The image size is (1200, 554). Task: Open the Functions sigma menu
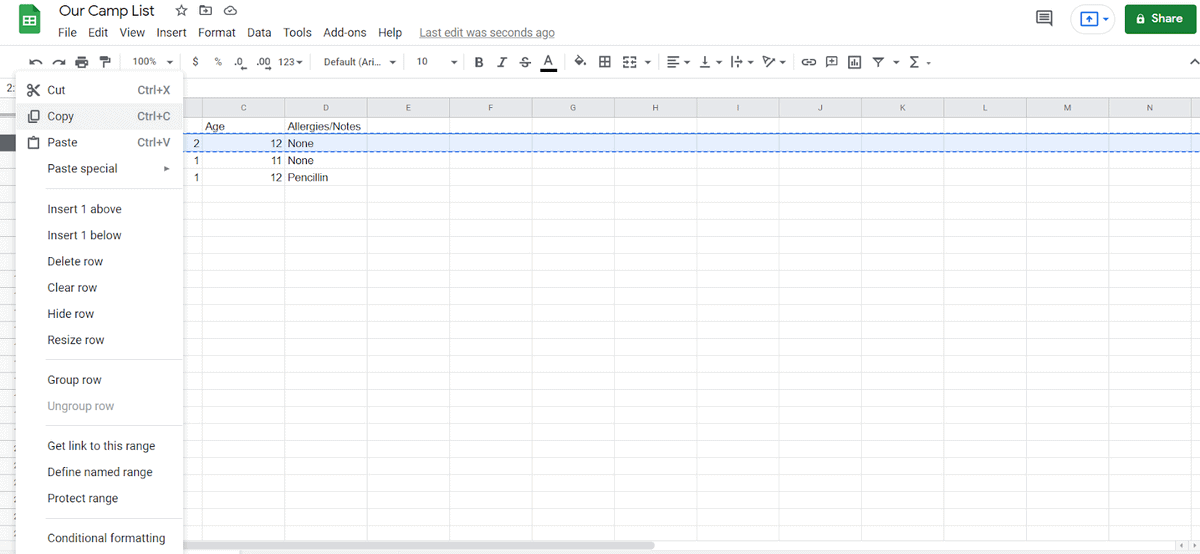coord(914,62)
